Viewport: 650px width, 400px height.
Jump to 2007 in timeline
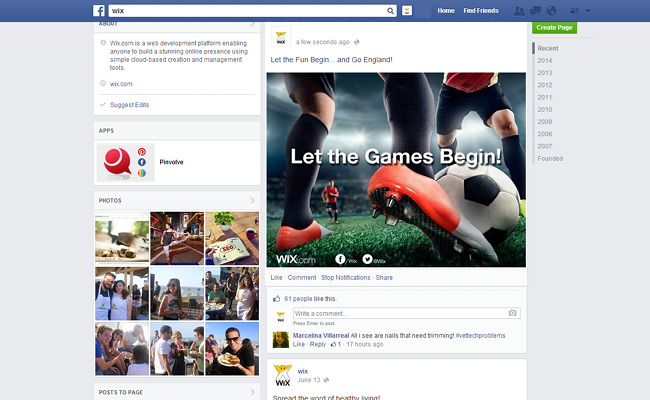coord(545,146)
